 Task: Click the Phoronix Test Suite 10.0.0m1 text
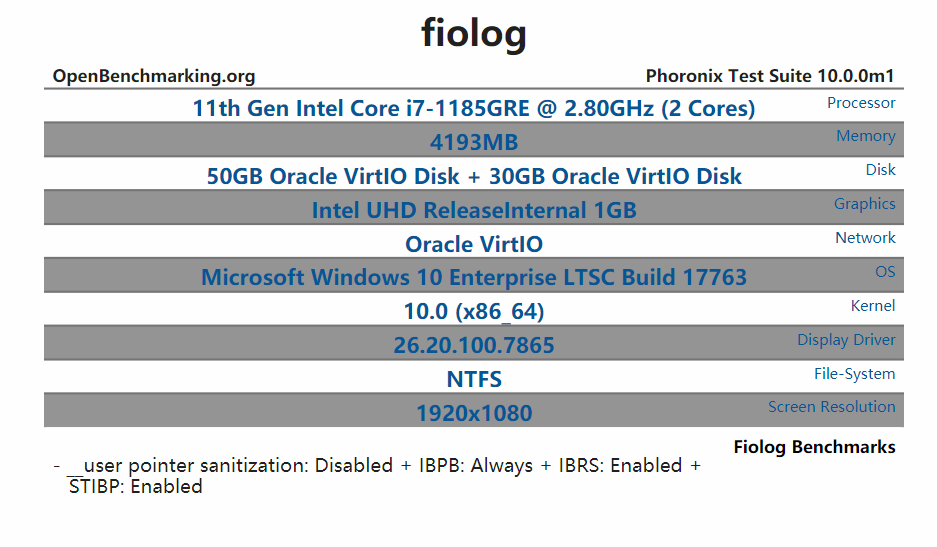pos(770,76)
